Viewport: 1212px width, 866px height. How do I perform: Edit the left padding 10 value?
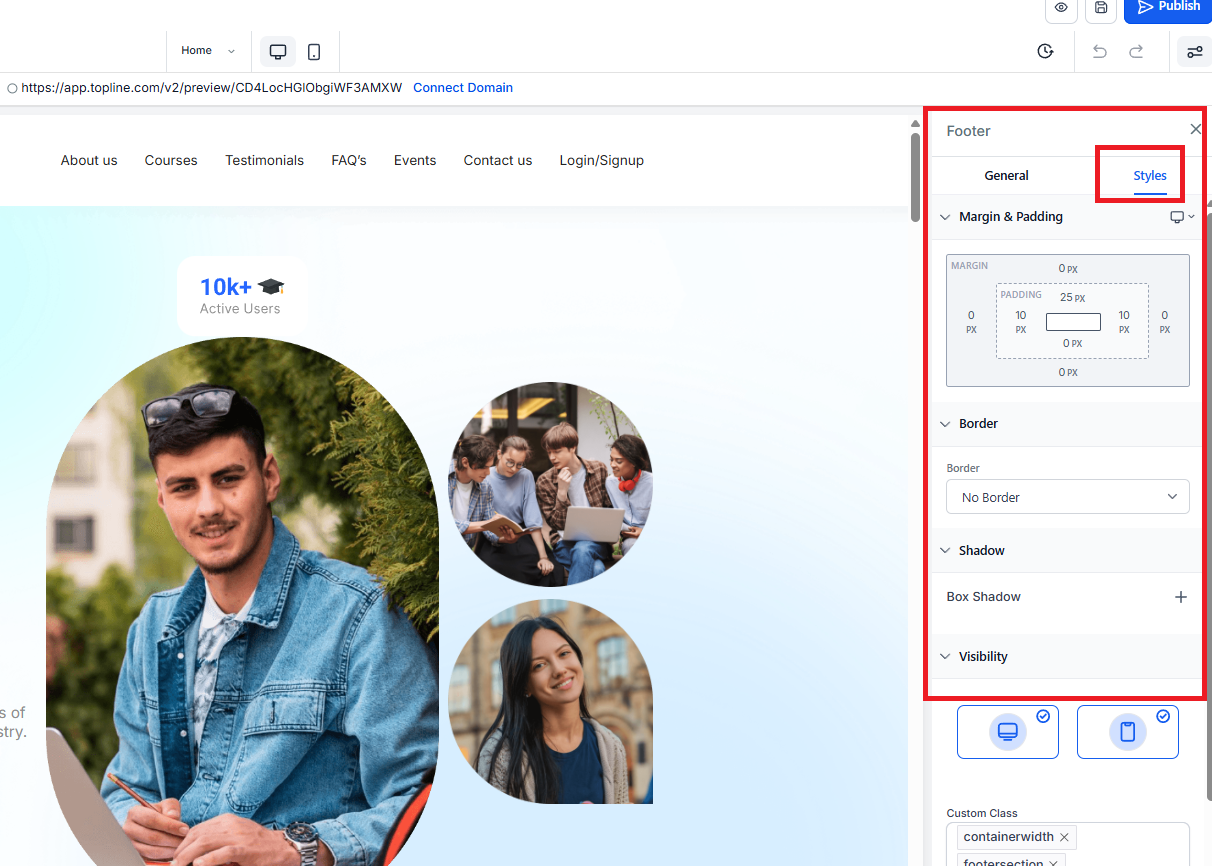[1021, 321]
